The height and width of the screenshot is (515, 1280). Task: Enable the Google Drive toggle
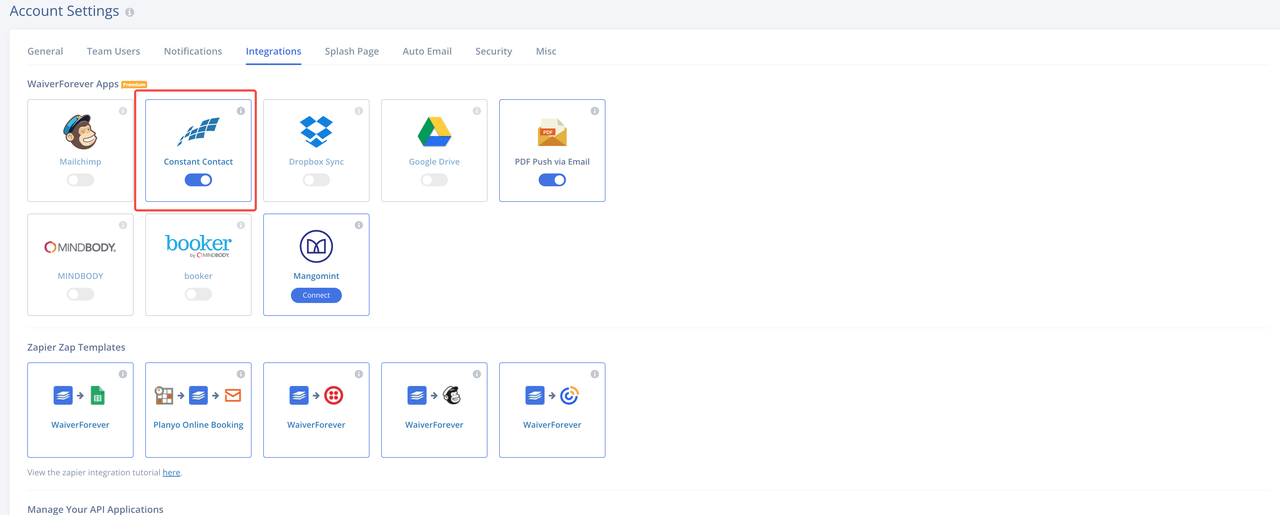(434, 180)
